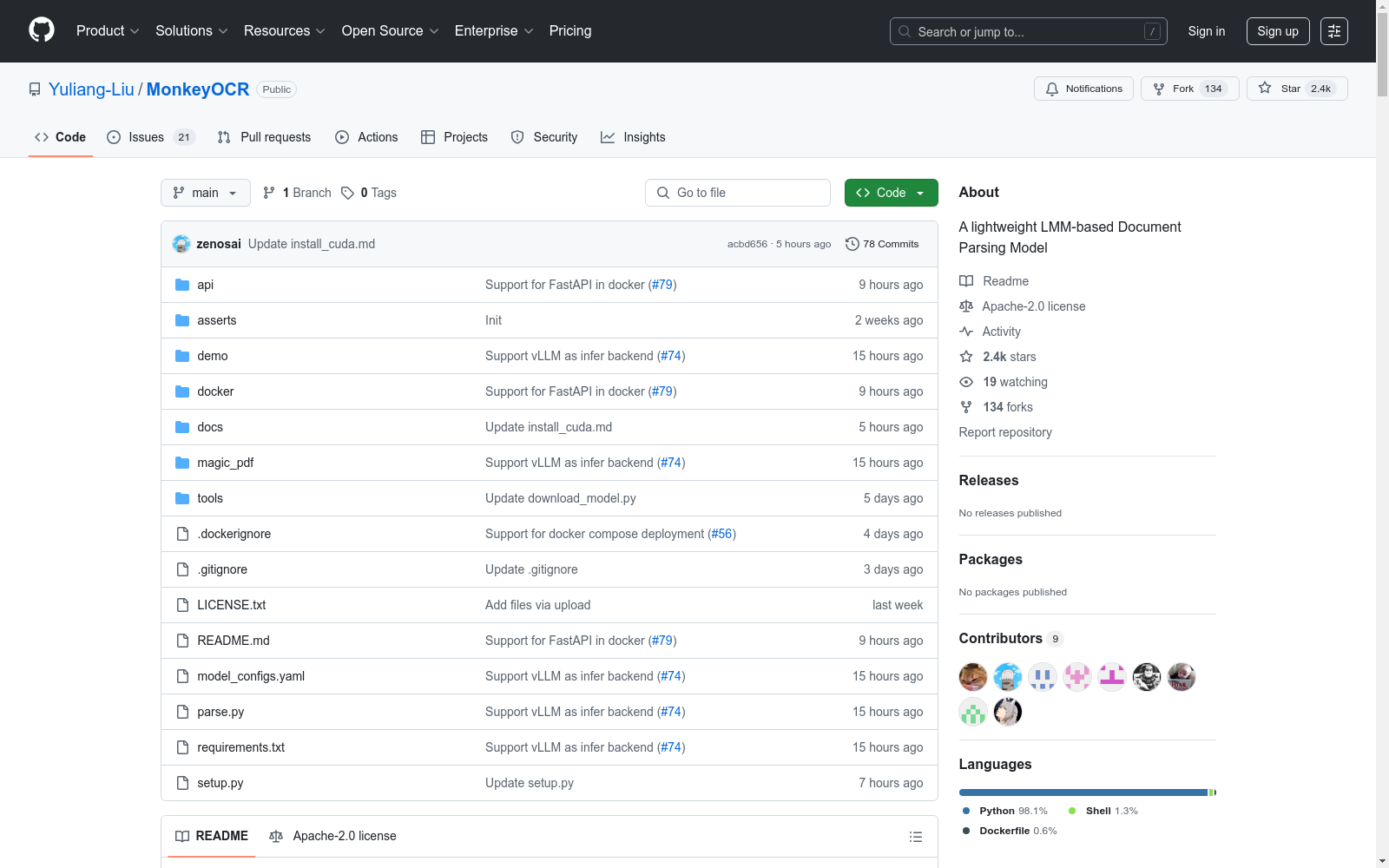
Task: Click the repository icon before Yuliang-Liu
Action: 35,89
